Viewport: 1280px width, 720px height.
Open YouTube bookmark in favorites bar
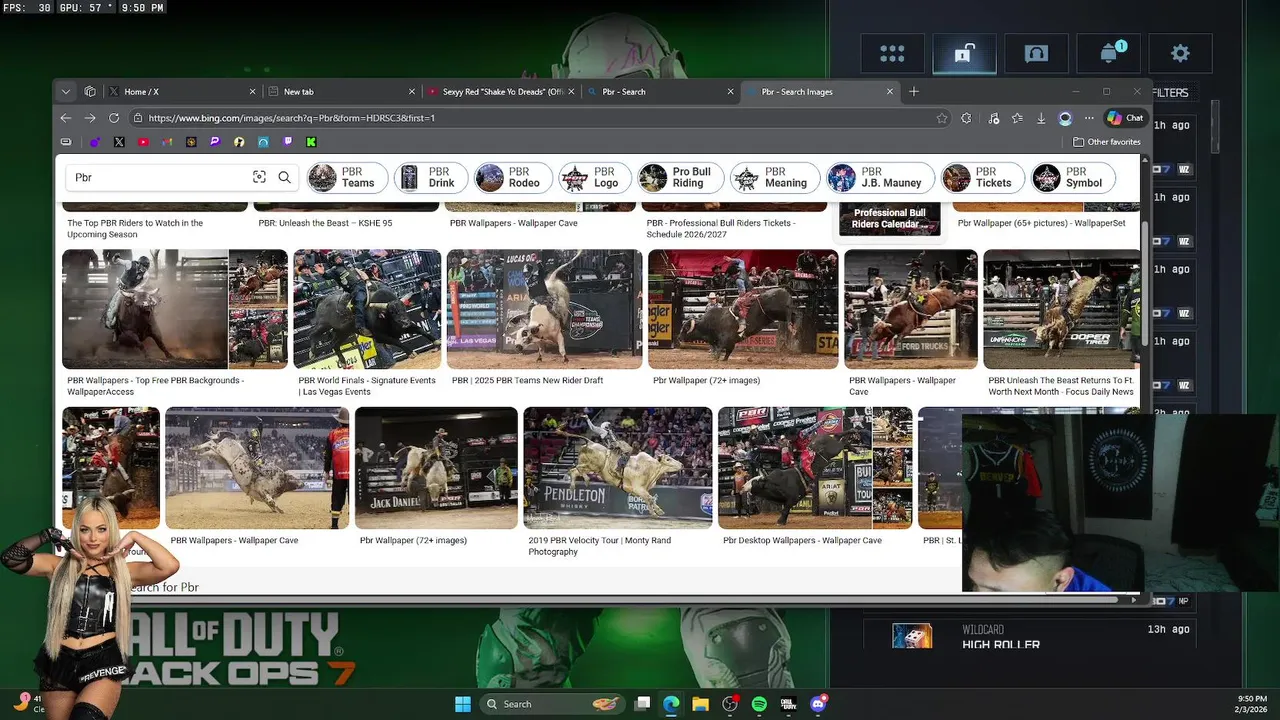point(143,142)
